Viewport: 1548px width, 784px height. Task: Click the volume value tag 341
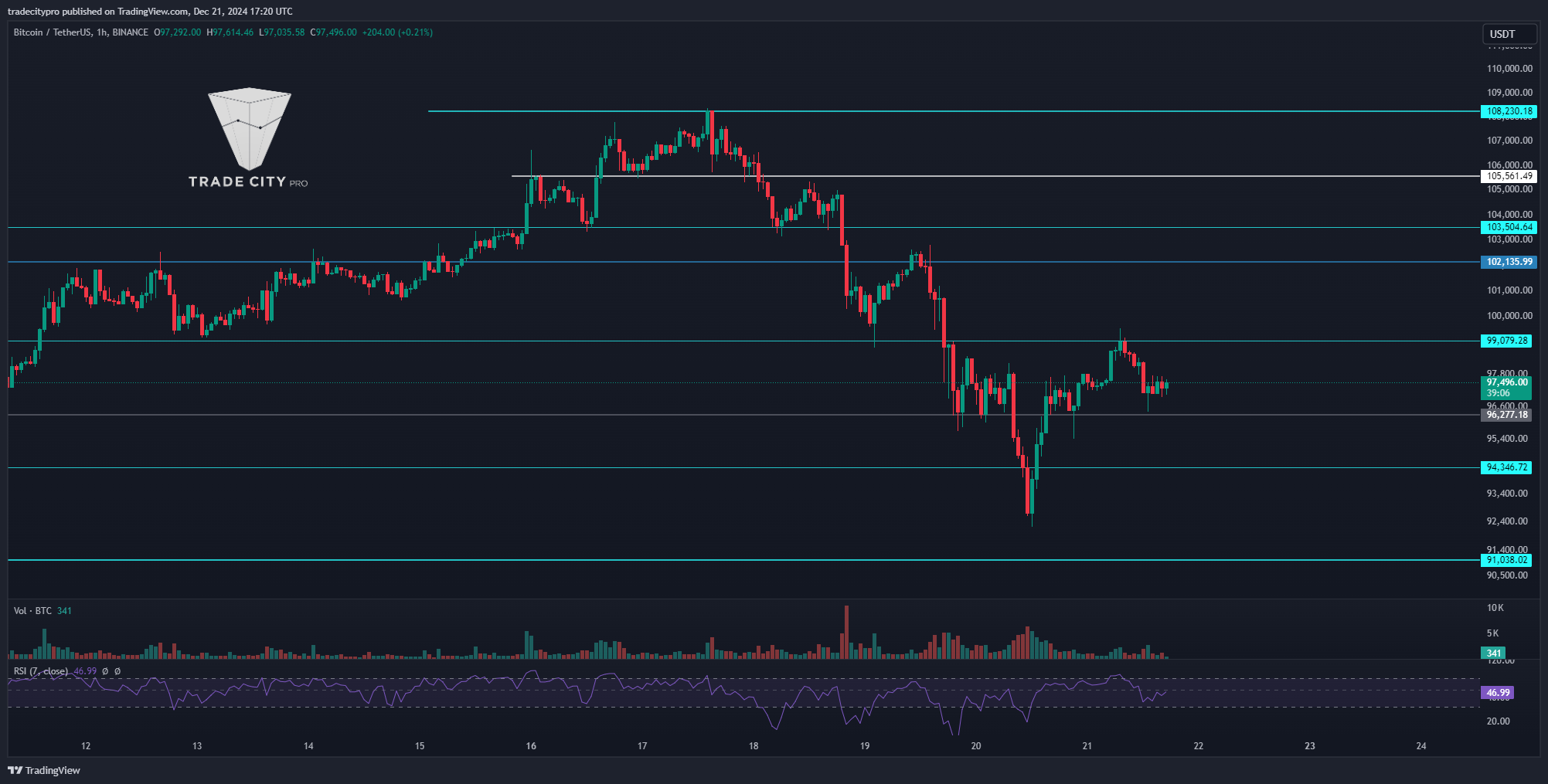[1493, 653]
